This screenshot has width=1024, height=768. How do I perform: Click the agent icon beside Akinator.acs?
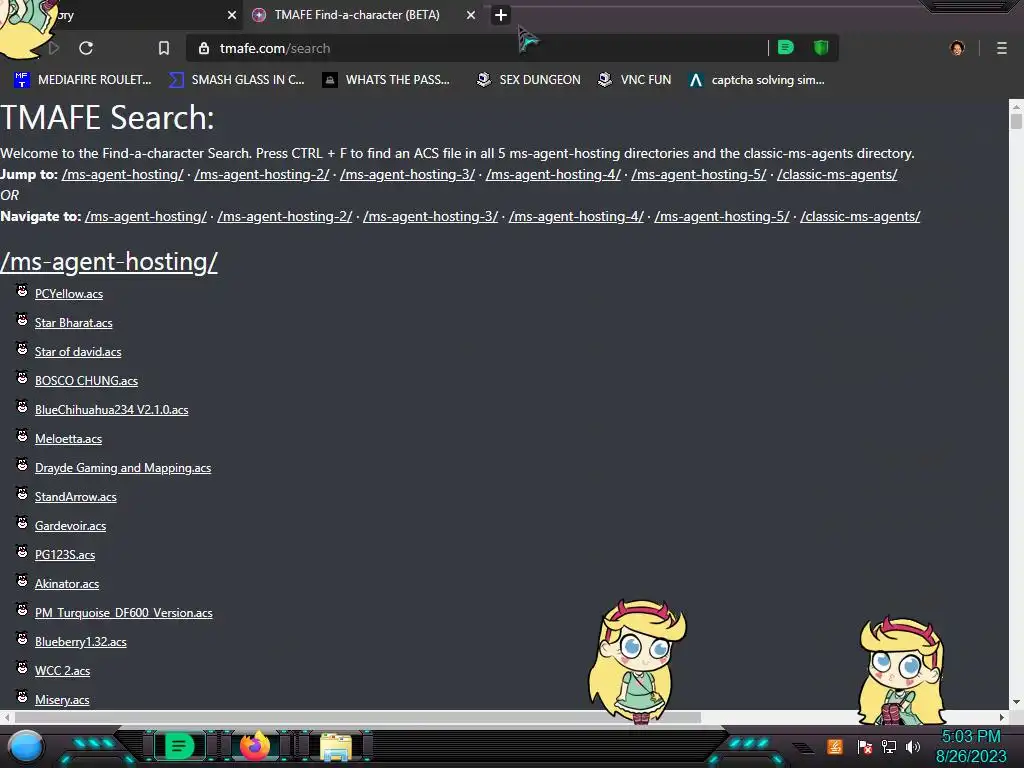[x=22, y=580]
